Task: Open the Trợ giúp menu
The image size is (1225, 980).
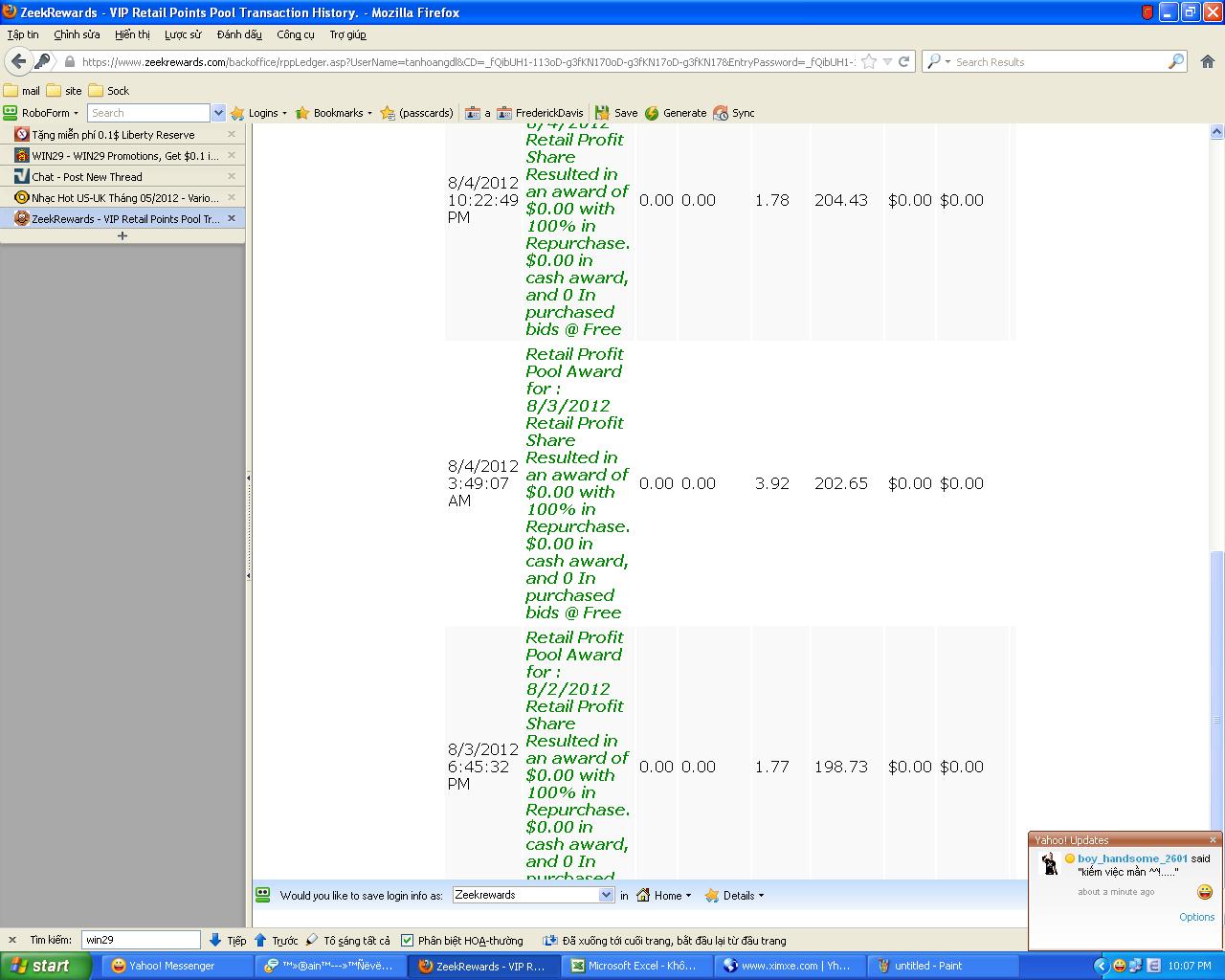Action: [x=347, y=34]
